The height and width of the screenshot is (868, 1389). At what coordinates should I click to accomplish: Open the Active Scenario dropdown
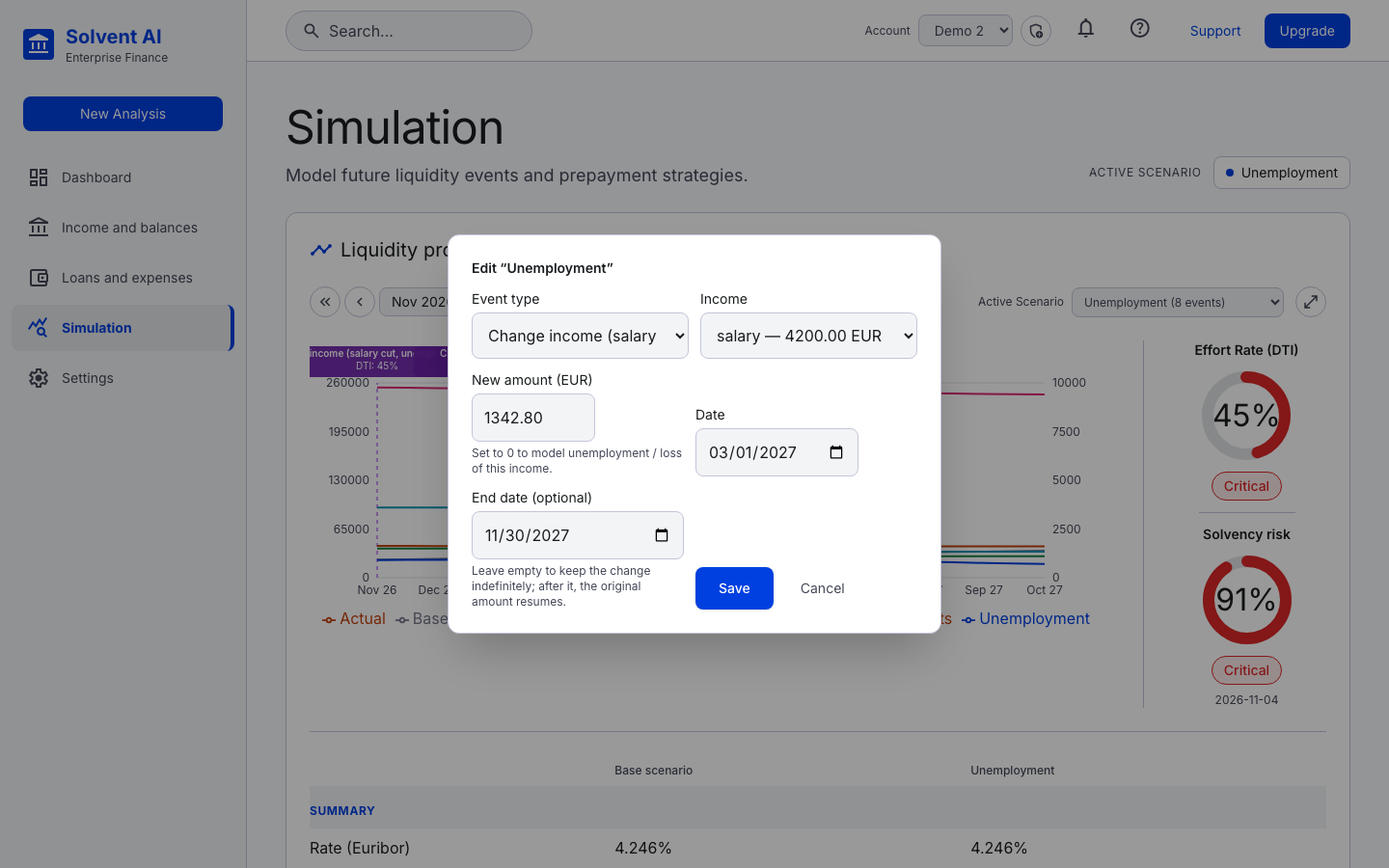pyautogui.click(x=1178, y=302)
